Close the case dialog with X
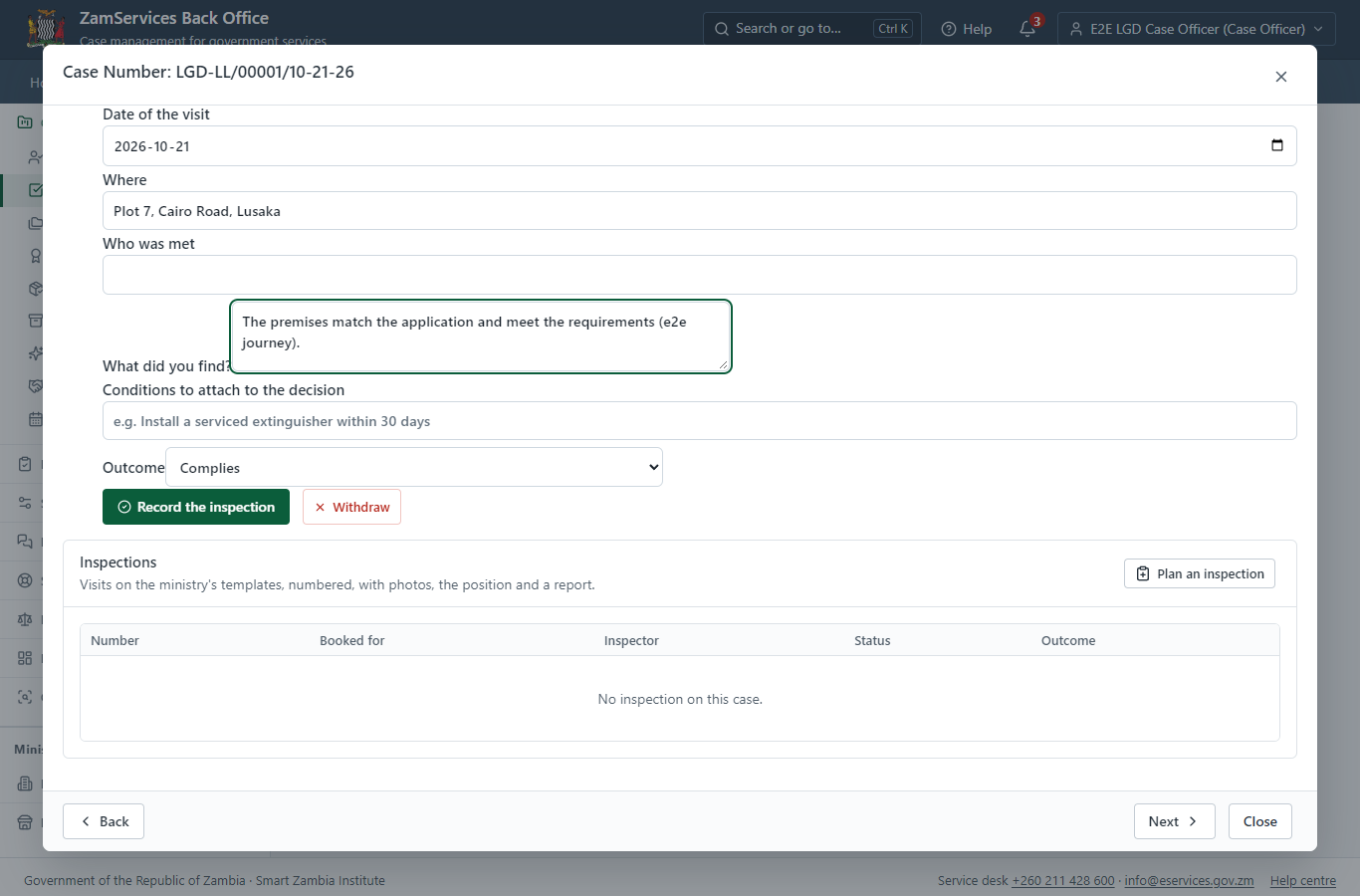This screenshot has height=896, width=1360. 1281,77
